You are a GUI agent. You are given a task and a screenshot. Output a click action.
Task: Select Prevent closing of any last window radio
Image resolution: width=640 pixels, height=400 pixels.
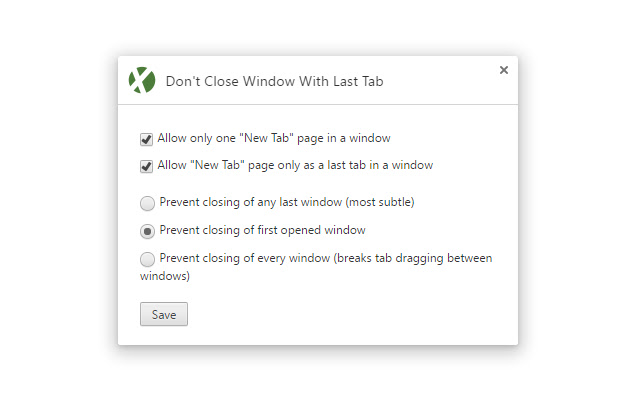click(148, 203)
